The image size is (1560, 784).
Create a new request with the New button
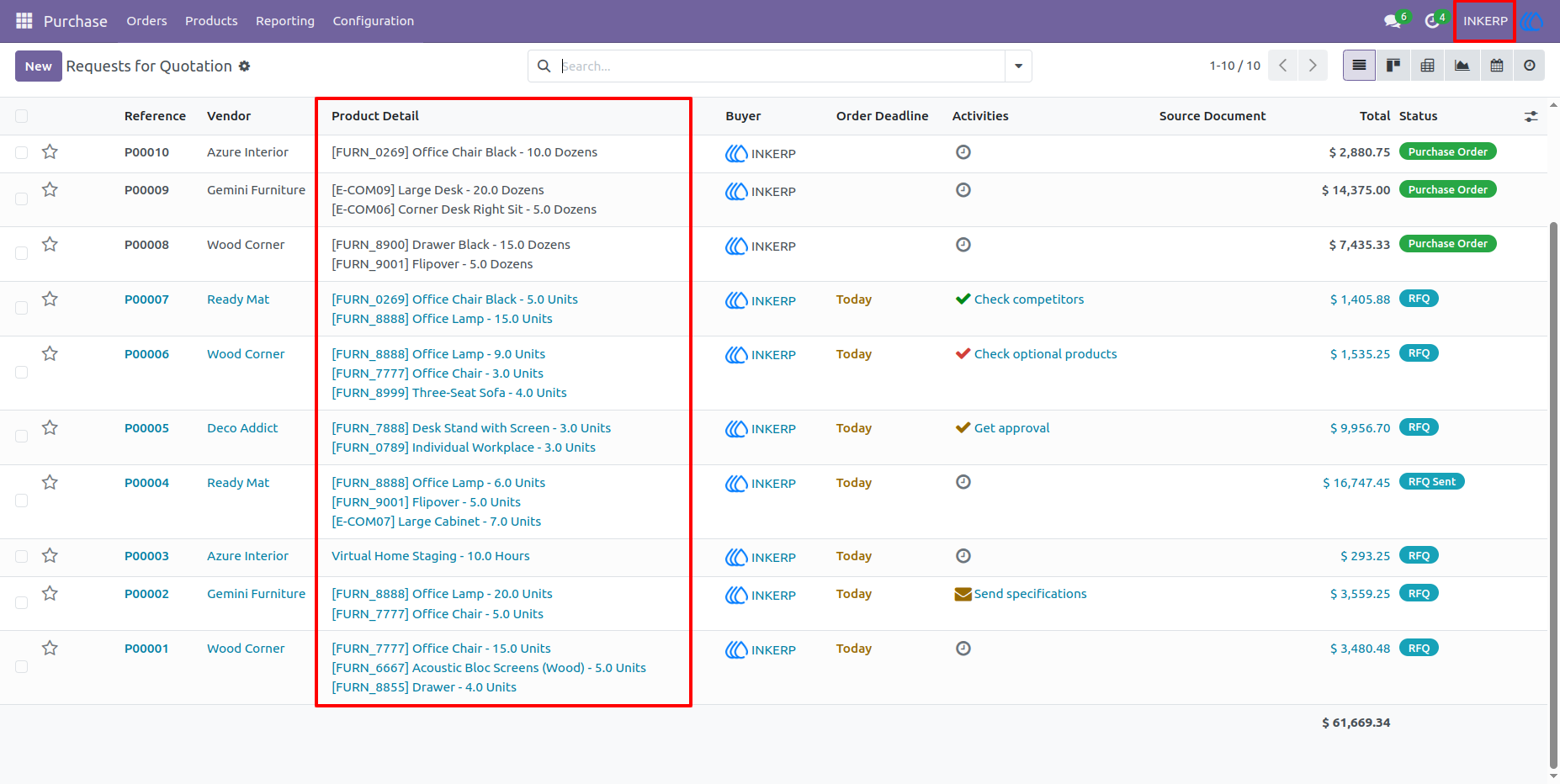coord(39,66)
